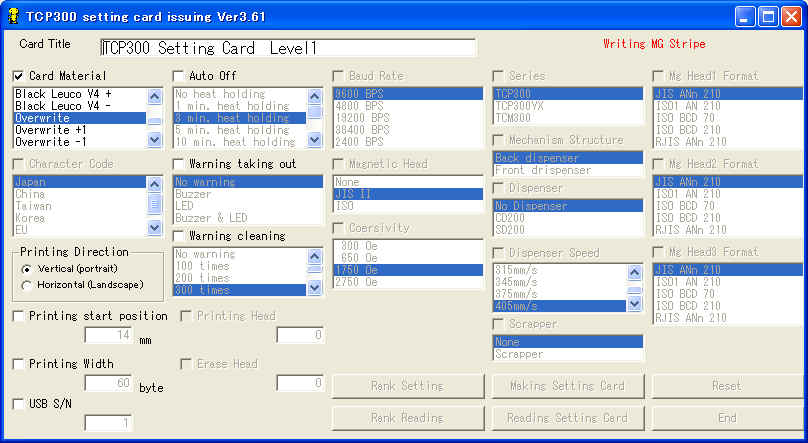Click down arrow of Auto Off list
The height and width of the screenshot is (443, 808).
pyautogui.click(x=314, y=139)
